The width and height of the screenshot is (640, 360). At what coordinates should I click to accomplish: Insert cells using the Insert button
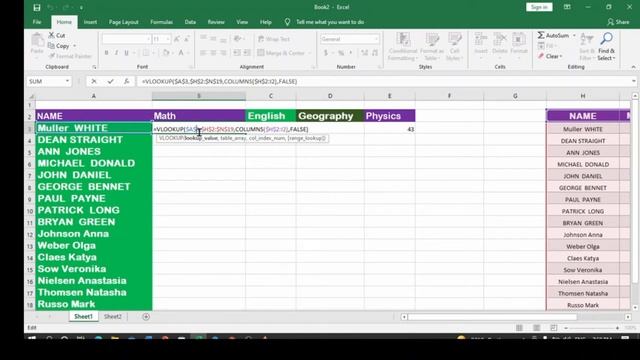point(481,45)
